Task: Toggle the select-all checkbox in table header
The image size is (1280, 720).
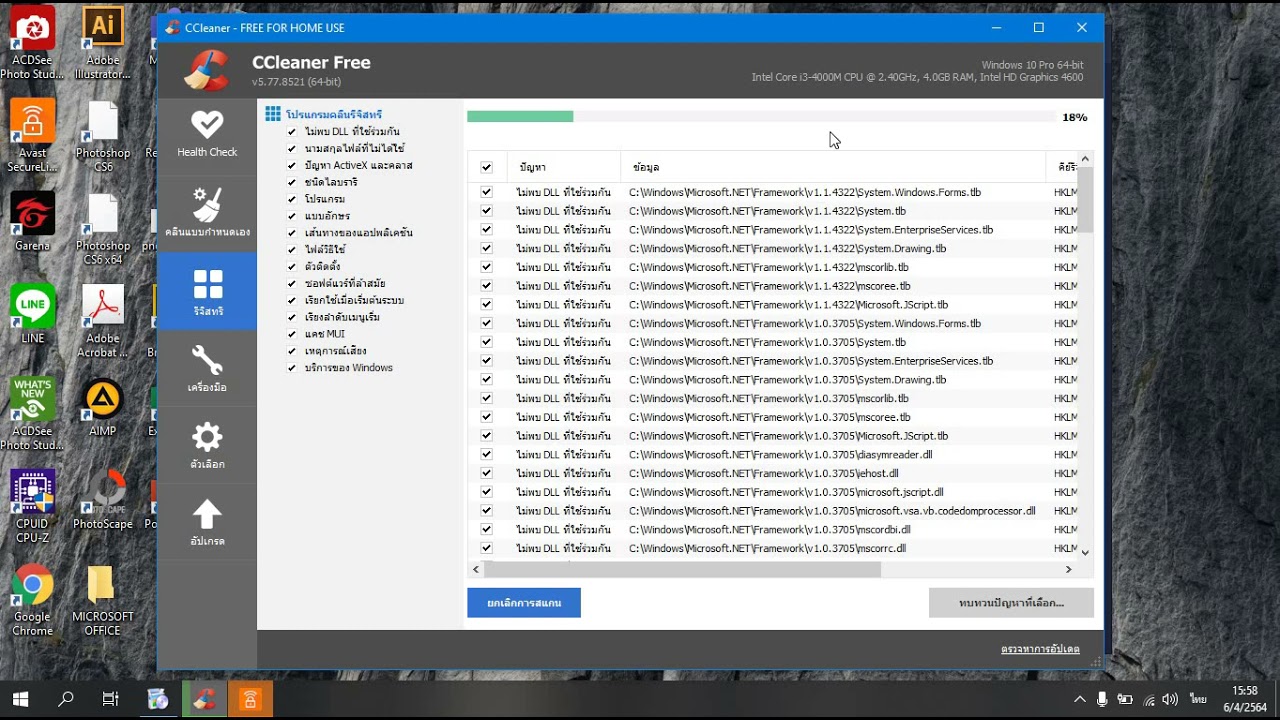Action: click(x=486, y=167)
